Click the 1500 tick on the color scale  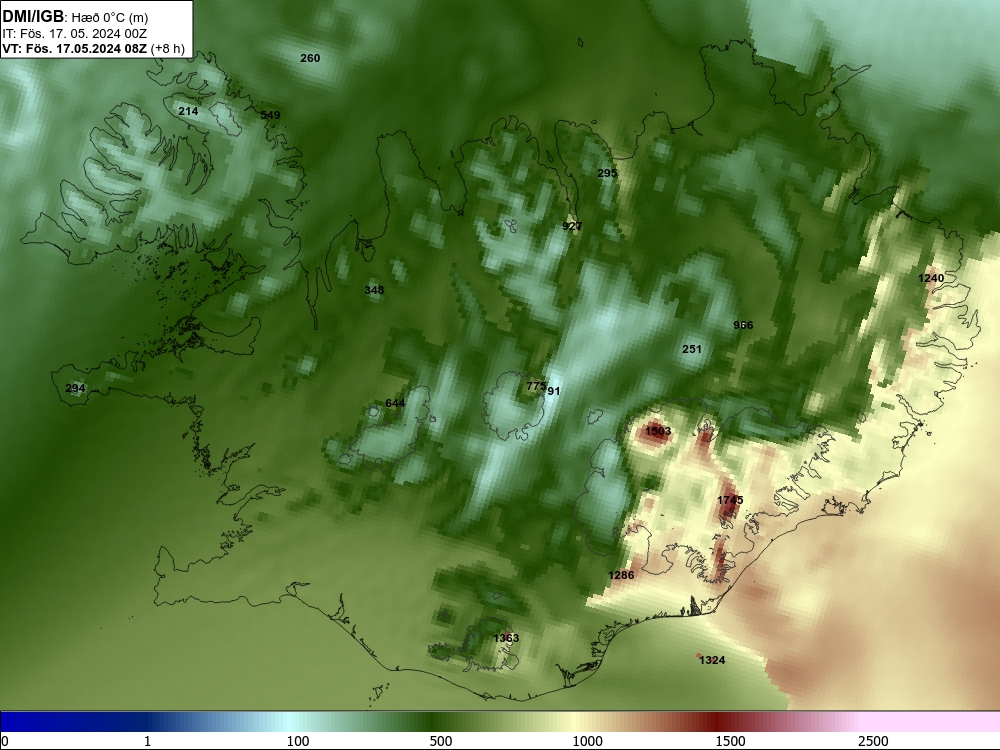[x=730, y=741]
